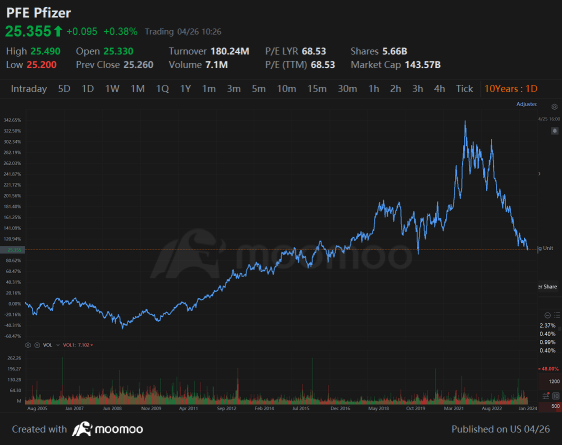This screenshot has width=562, height=445.
Task: Open settings for the VOL indicator
Action: tap(28, 345)
